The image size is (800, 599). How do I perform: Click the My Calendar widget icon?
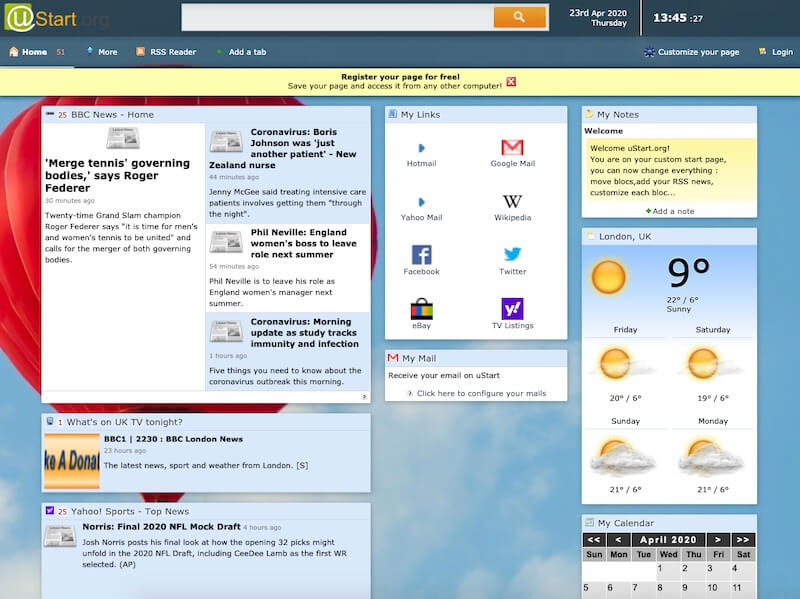(x=589, y=522)
